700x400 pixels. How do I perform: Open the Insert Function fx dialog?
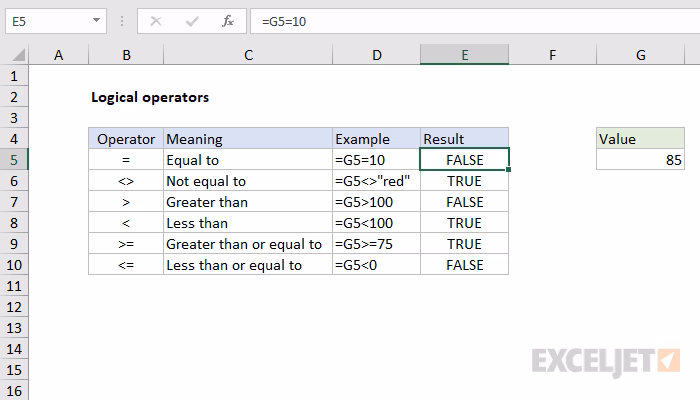click(x=228, y=21)
